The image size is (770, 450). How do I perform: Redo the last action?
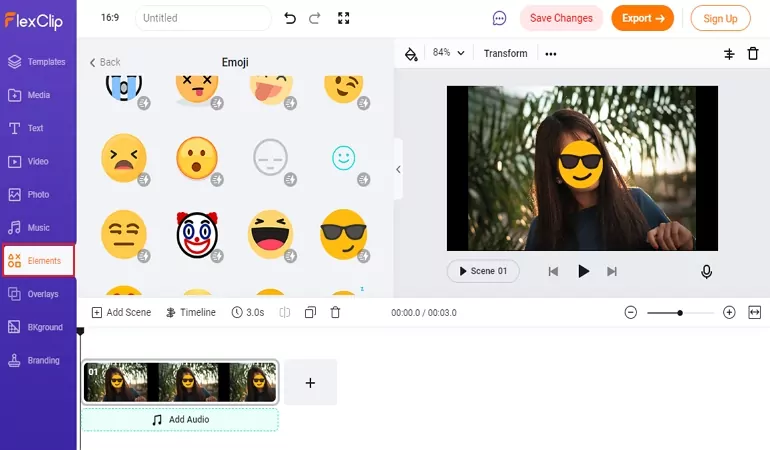(x=314, y=18)
